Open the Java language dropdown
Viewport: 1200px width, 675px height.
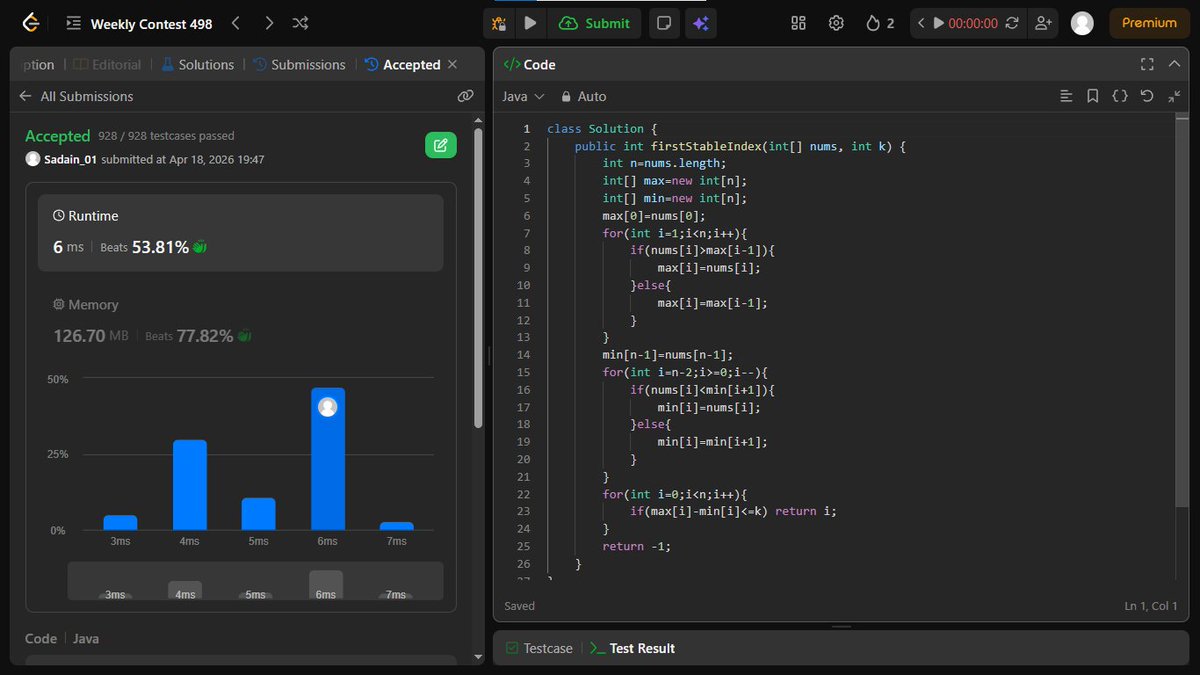[523, 96]
